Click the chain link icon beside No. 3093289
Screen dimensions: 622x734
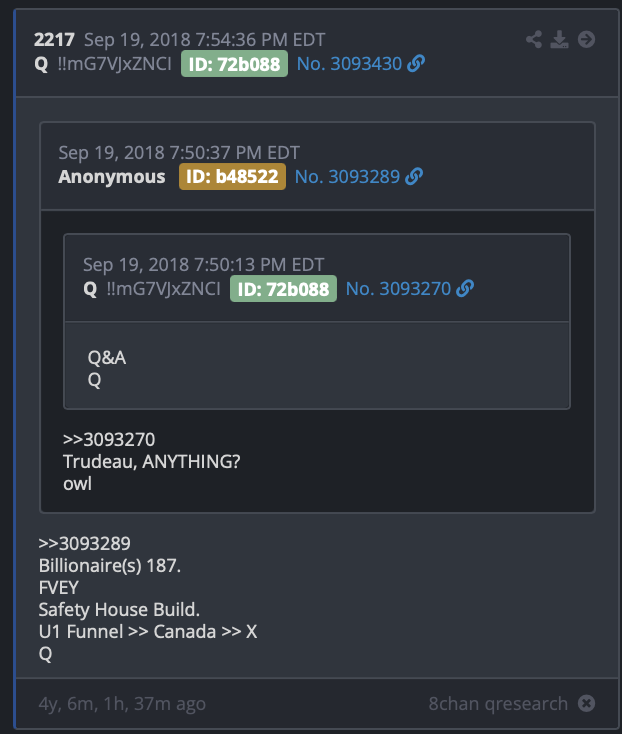coord(414,176)
